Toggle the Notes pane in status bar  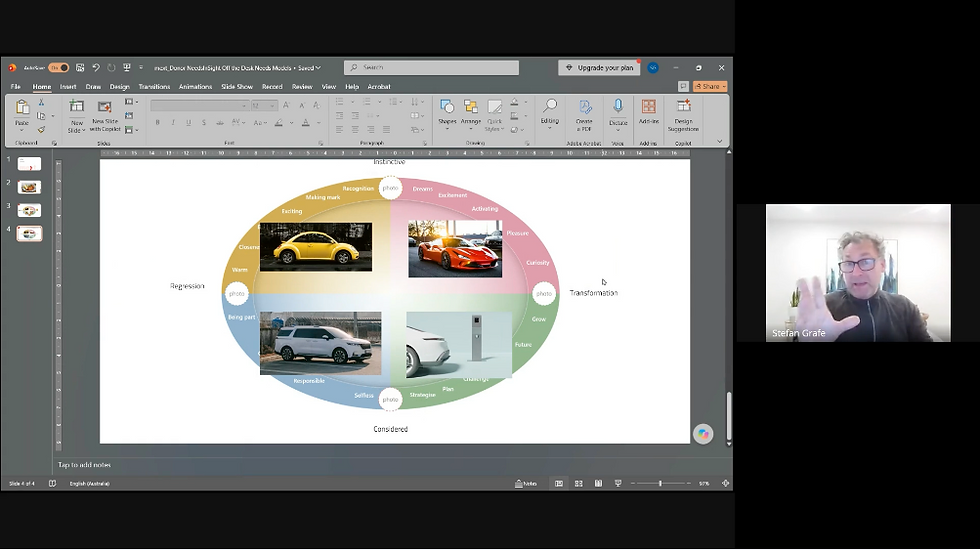pos(526,483)
